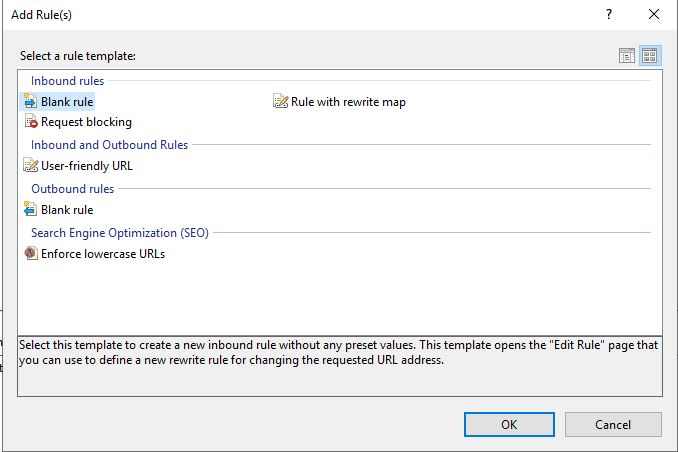Screen dimensions: 678x452
Task: Cancel the Add Rule(s) dialog
Action: click(613, 424)
